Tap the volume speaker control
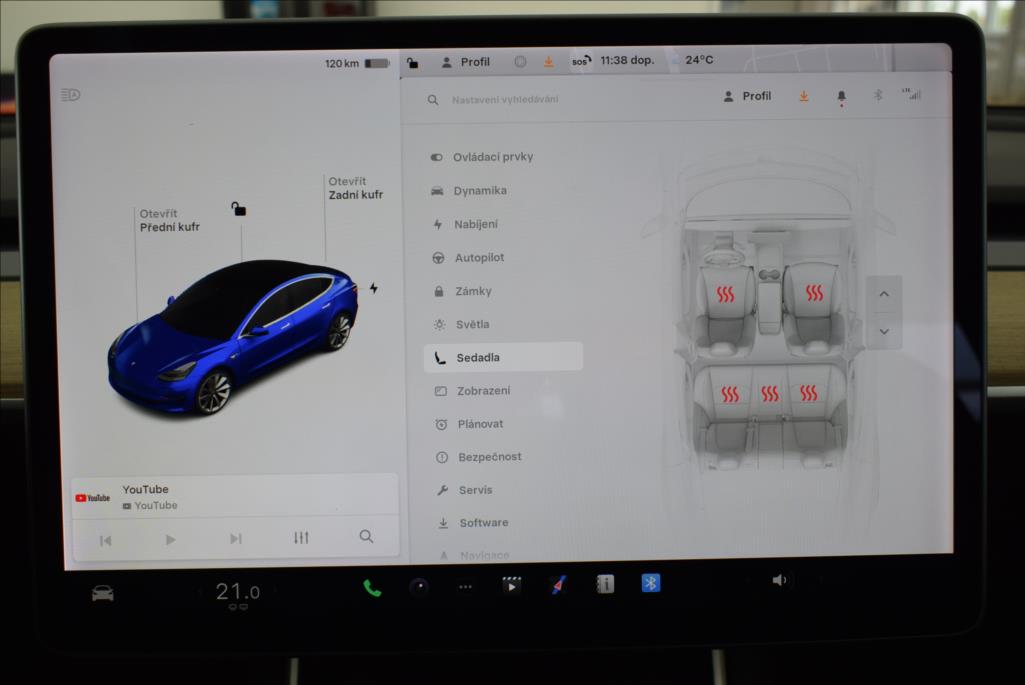The width and height of the screenshot is (1025, 685). 779,580
